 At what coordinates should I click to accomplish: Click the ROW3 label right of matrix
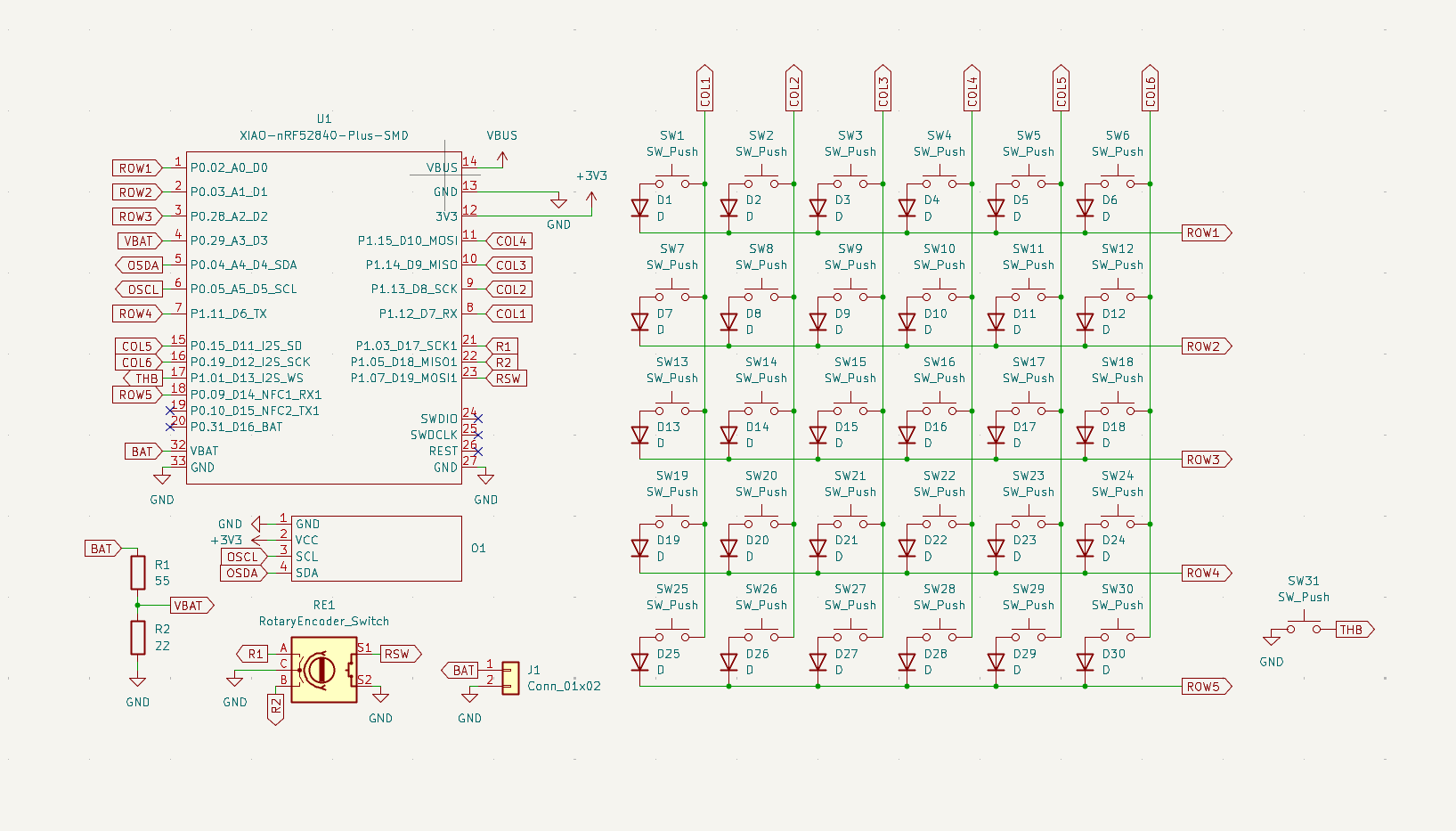1207,460
